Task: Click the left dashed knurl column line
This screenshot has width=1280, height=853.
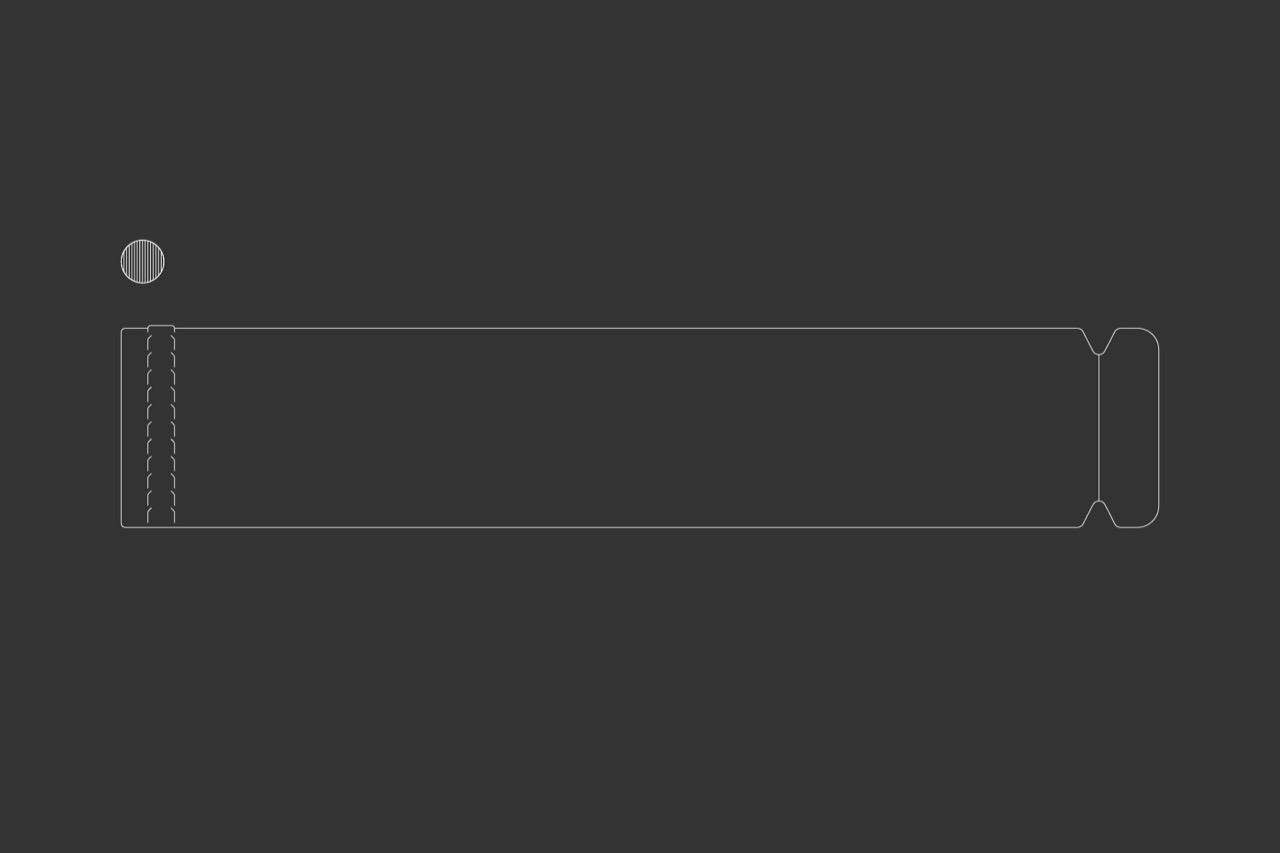Action: [148, 427]
